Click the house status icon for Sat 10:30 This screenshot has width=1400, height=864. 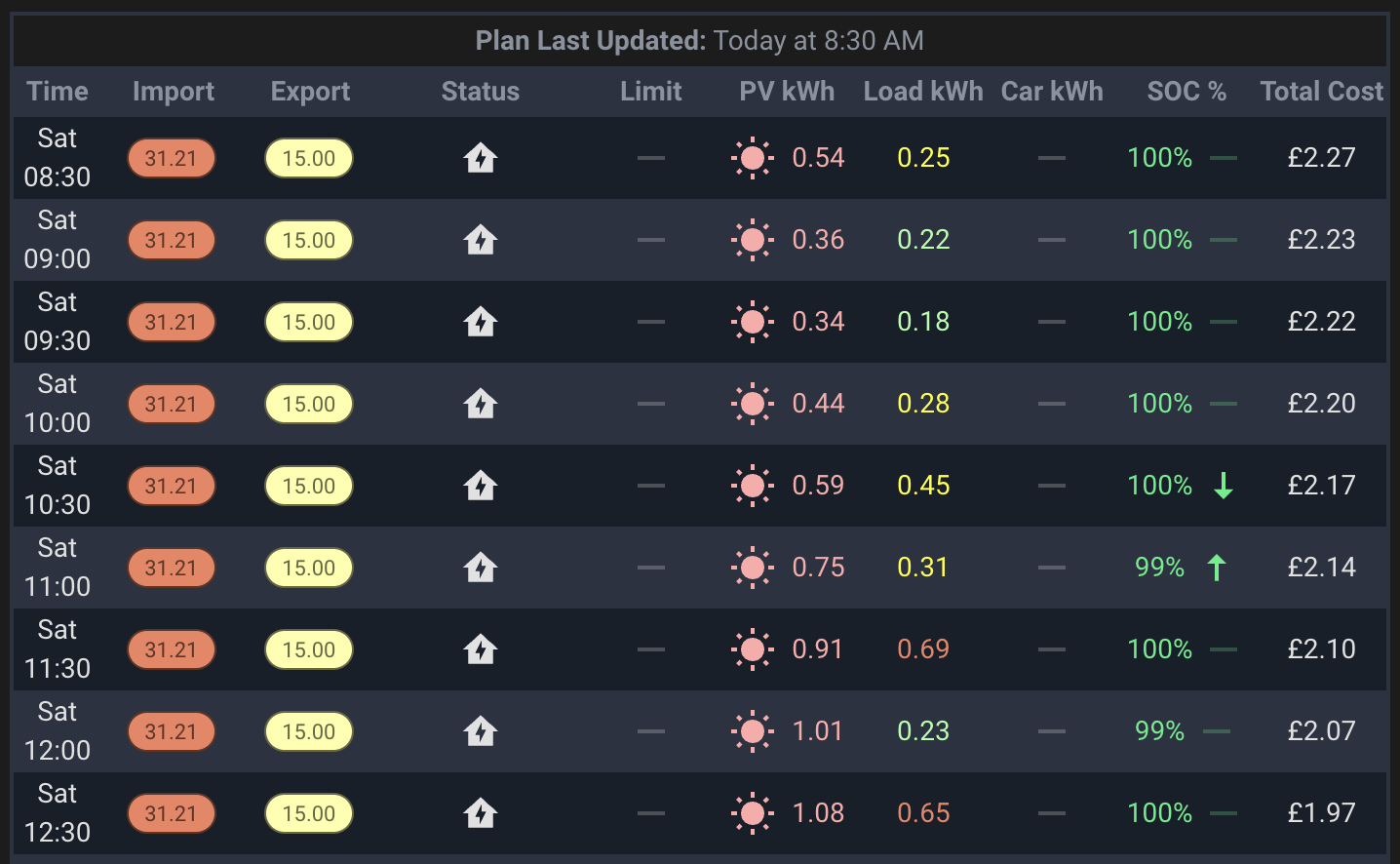pyautogui.click(x=481, y=485)
